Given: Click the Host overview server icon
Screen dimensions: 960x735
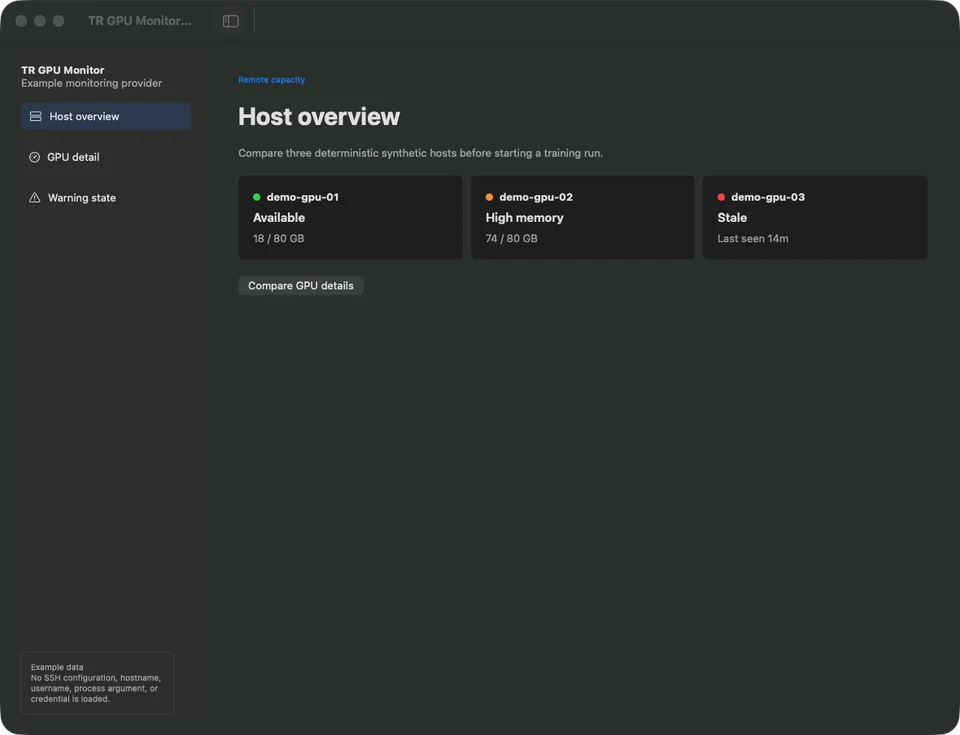Looking at the screenshot, I should tap(36, 116).
